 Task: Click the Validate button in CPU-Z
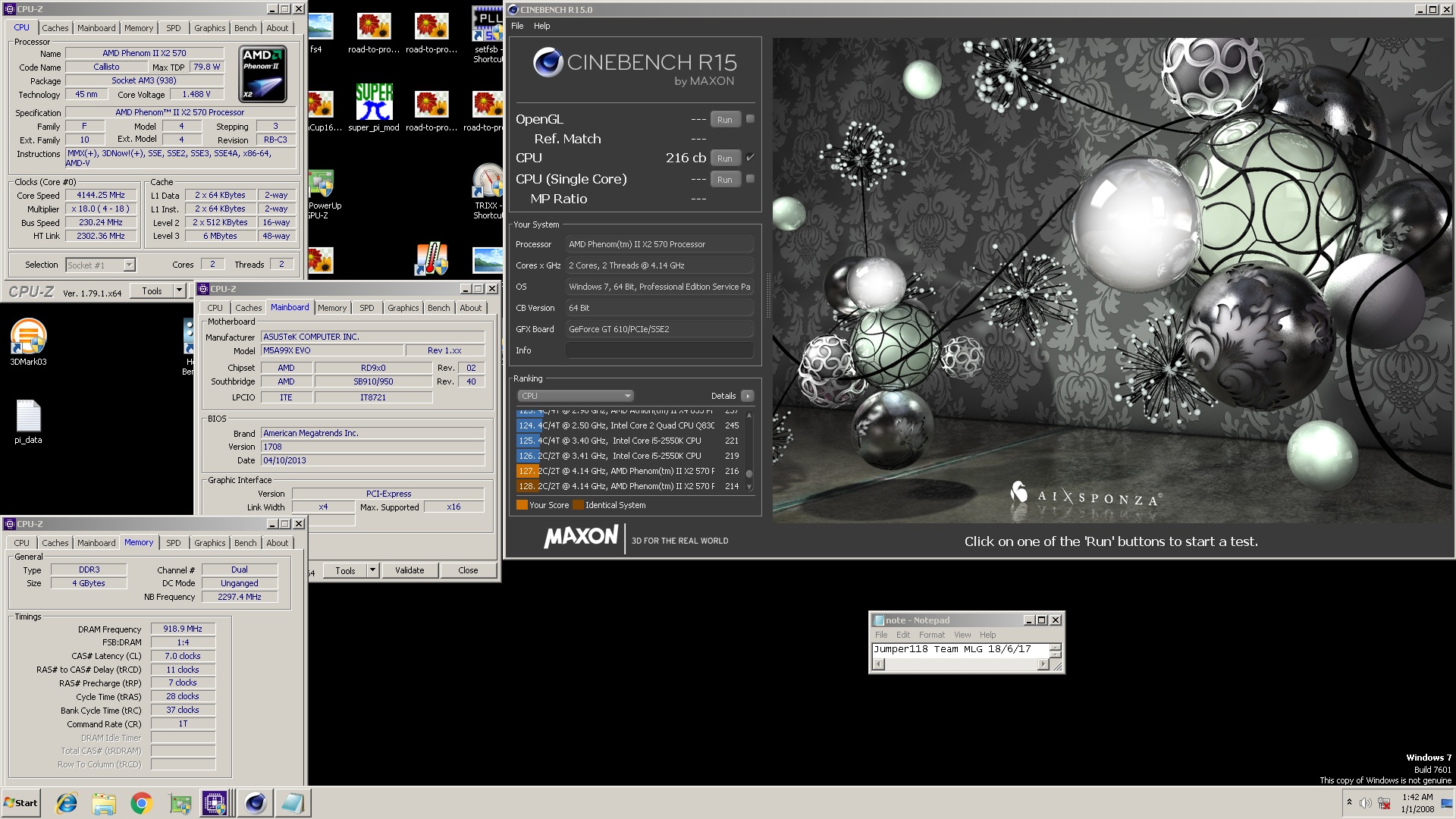tap(409, 570)
